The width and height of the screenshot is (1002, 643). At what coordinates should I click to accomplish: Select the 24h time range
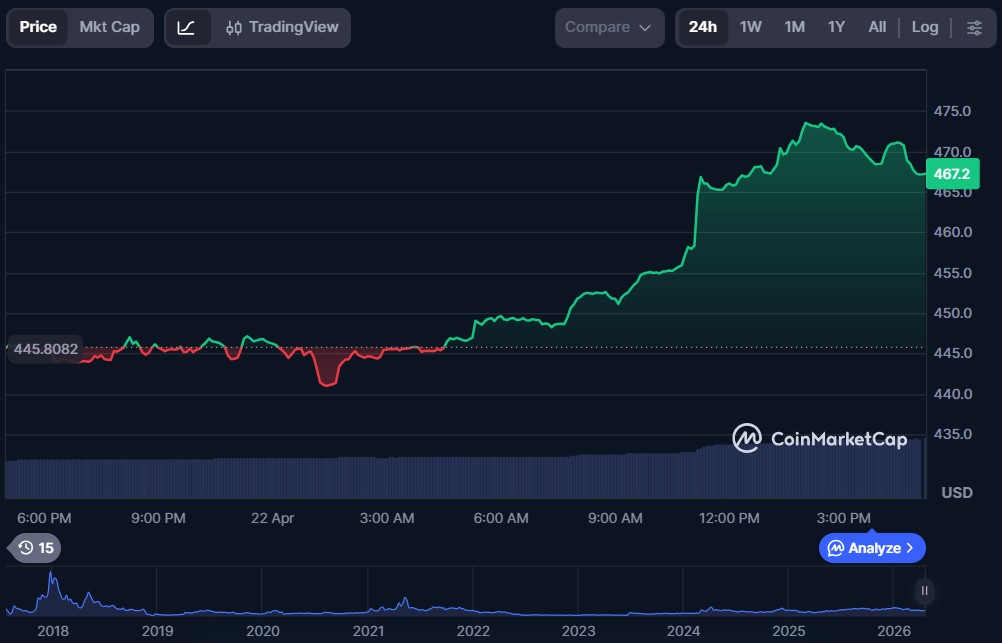point(703,27)
